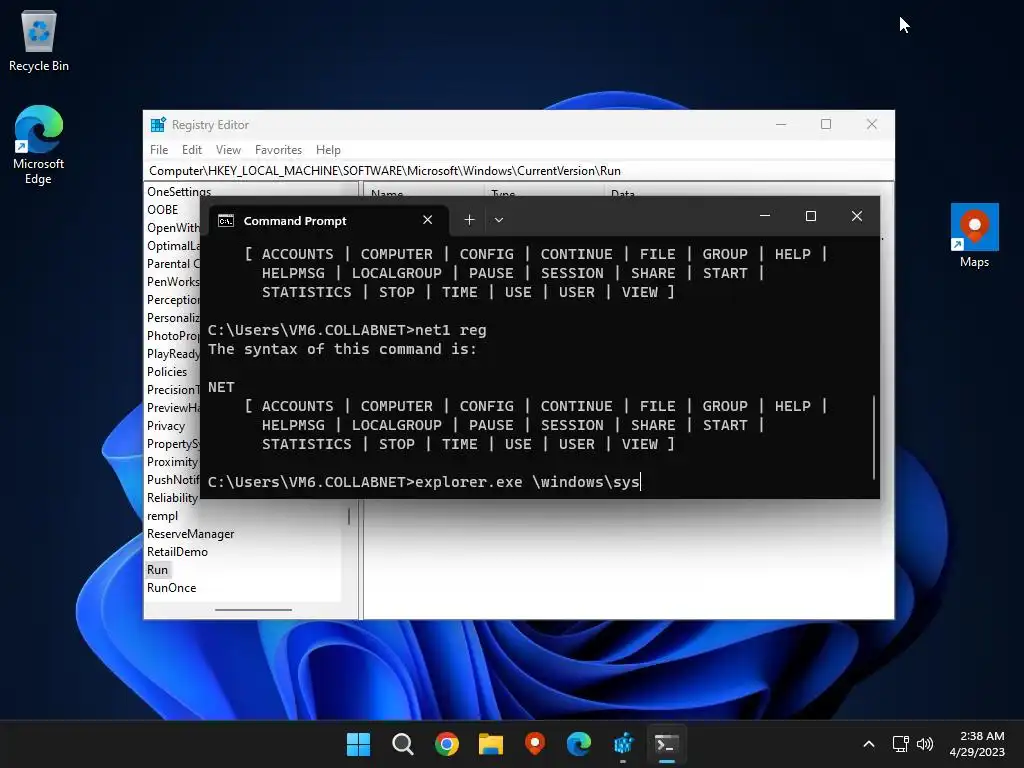The width and height of the screenshot is (1024, 768).
Task: Click the Terminal taskbar icon
Action: click(x=667, y=744)
